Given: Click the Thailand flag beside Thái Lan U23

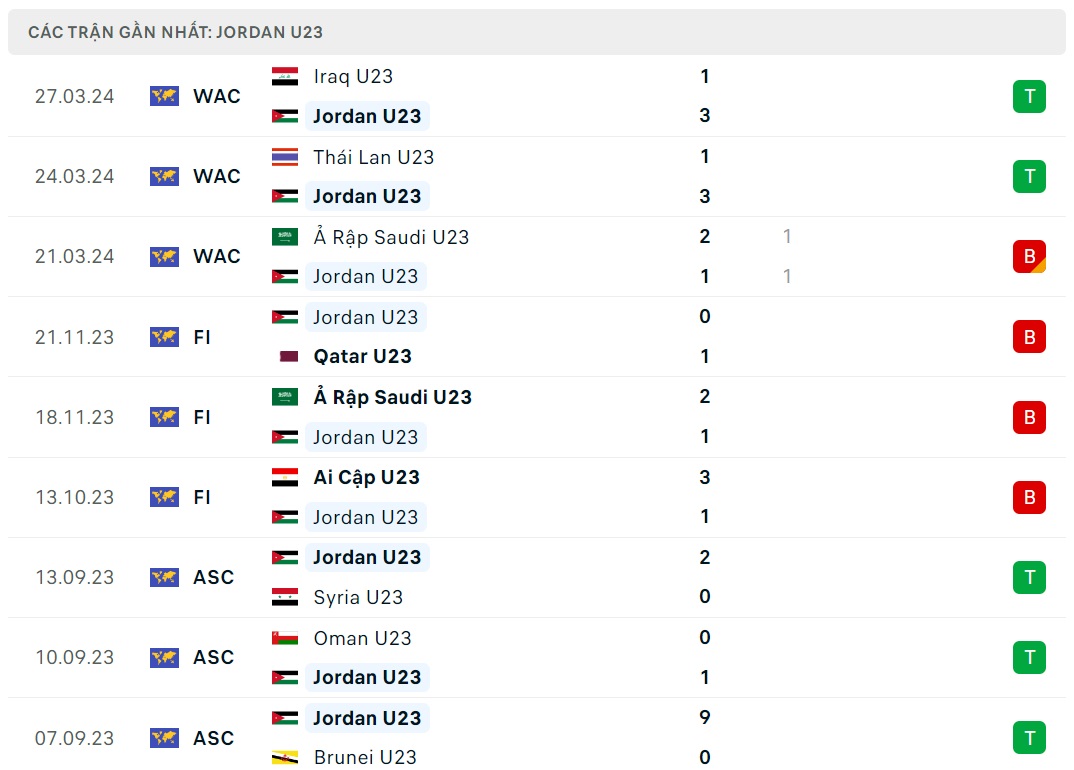Looking at the screenshot, I should click(285, 157).
